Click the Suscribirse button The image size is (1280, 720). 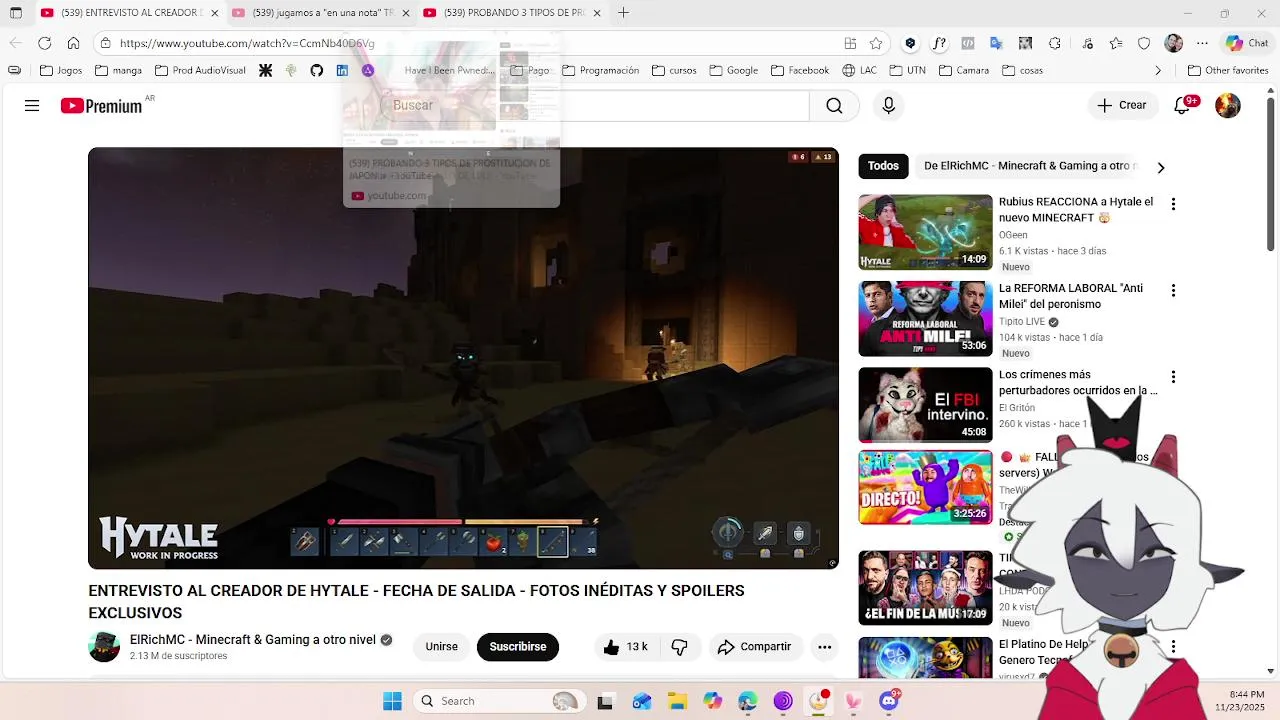517,647
